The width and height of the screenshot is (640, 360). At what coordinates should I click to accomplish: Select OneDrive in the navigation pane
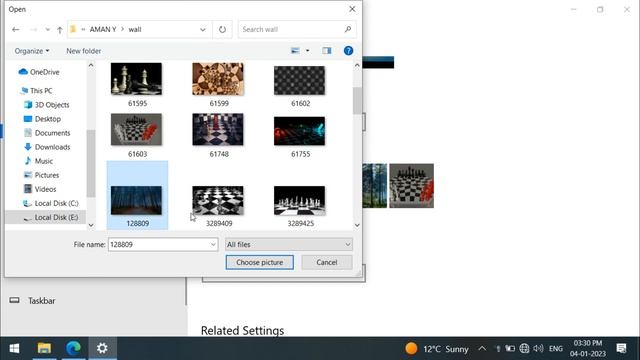pos(39,72)
